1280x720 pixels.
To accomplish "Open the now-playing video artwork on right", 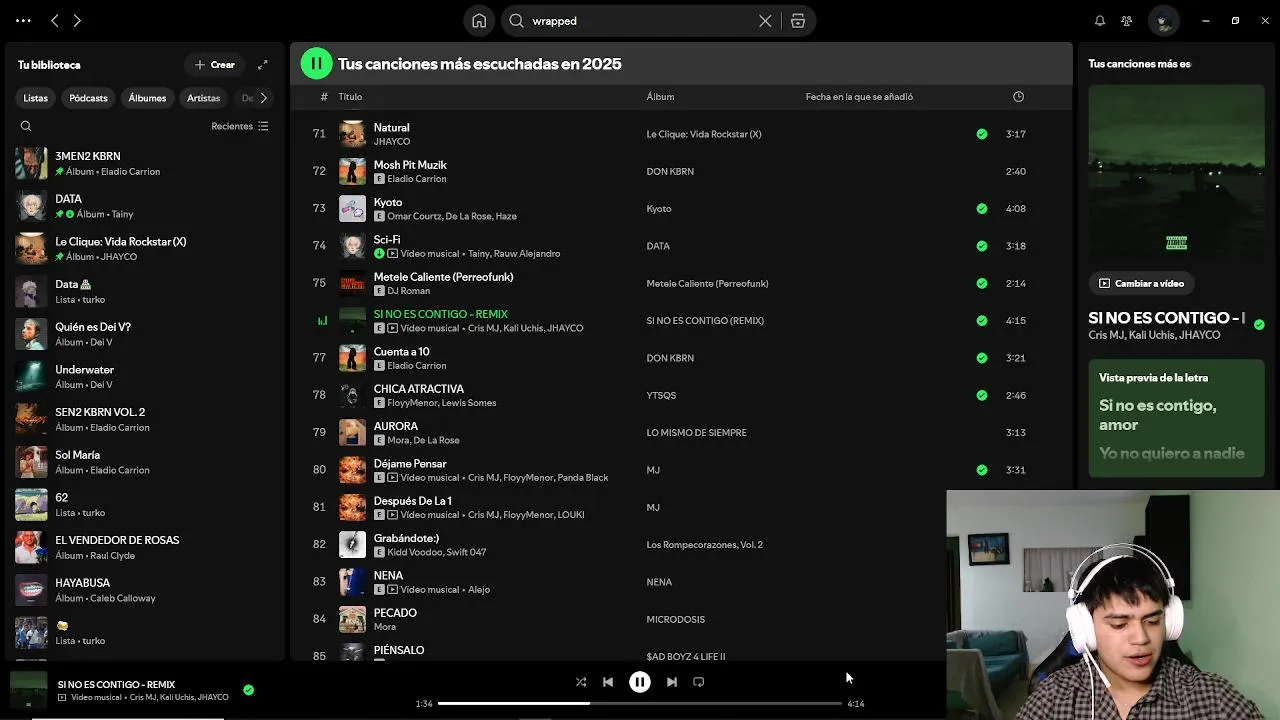I will pos(1176,173).
